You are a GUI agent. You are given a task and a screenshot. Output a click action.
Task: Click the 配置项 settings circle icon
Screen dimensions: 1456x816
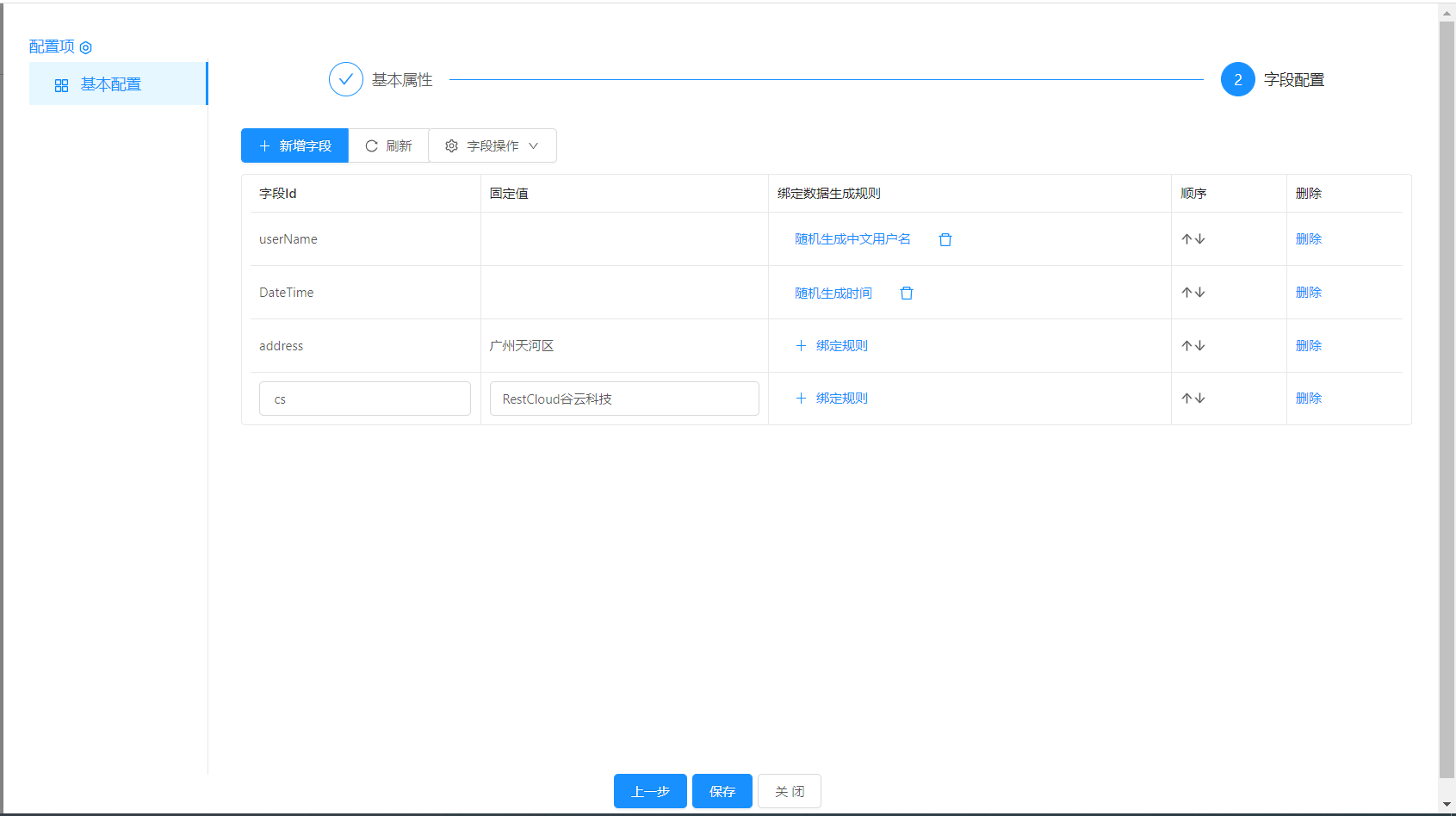click(85, 48)
